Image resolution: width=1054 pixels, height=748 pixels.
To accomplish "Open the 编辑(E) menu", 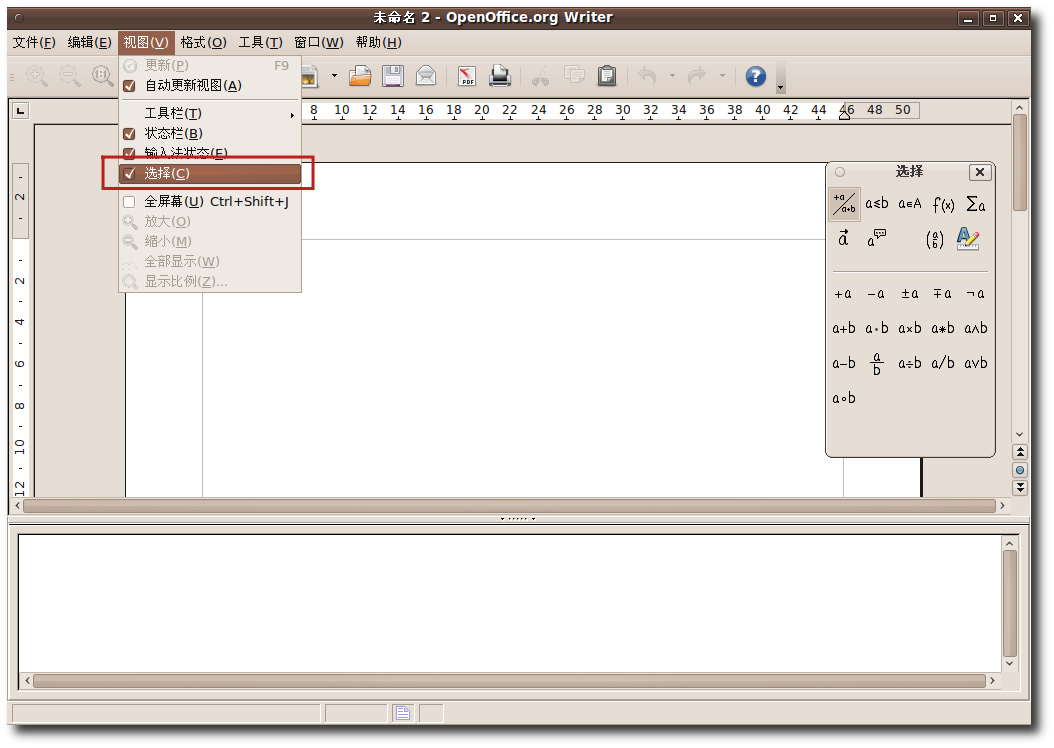I will click(89, 42).
